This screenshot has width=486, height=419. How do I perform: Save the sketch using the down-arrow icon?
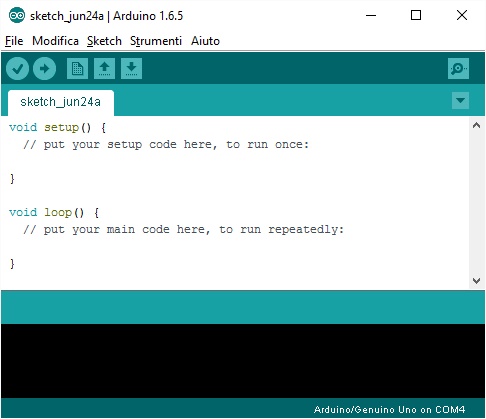131,69
